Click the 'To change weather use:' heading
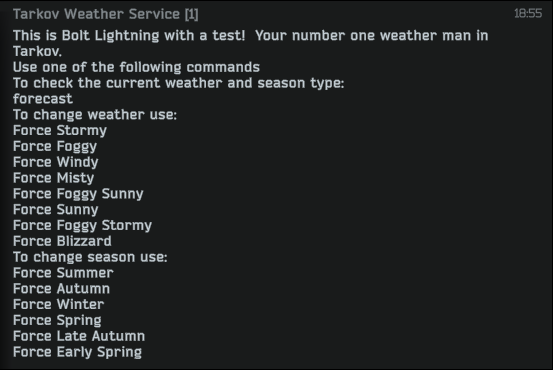Viewport: 553px width, 370px height. pos(95,115)
